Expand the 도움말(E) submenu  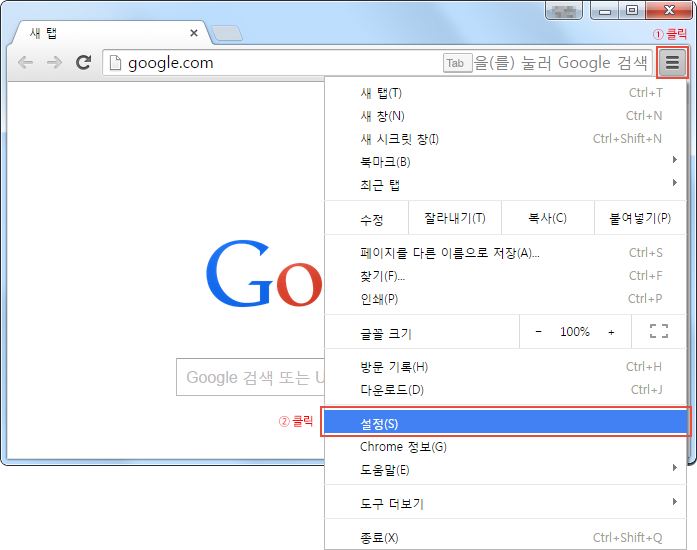(x=505, y=470)
